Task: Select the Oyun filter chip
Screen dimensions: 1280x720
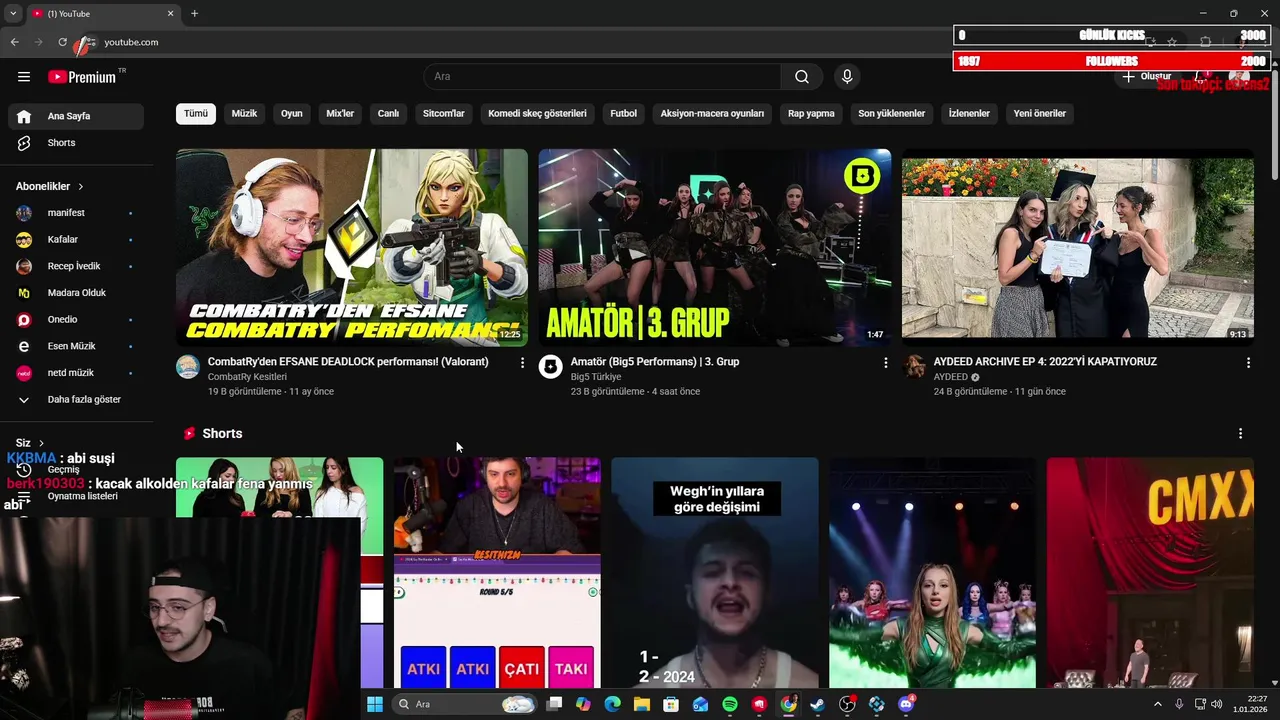Action: point(292,113)
